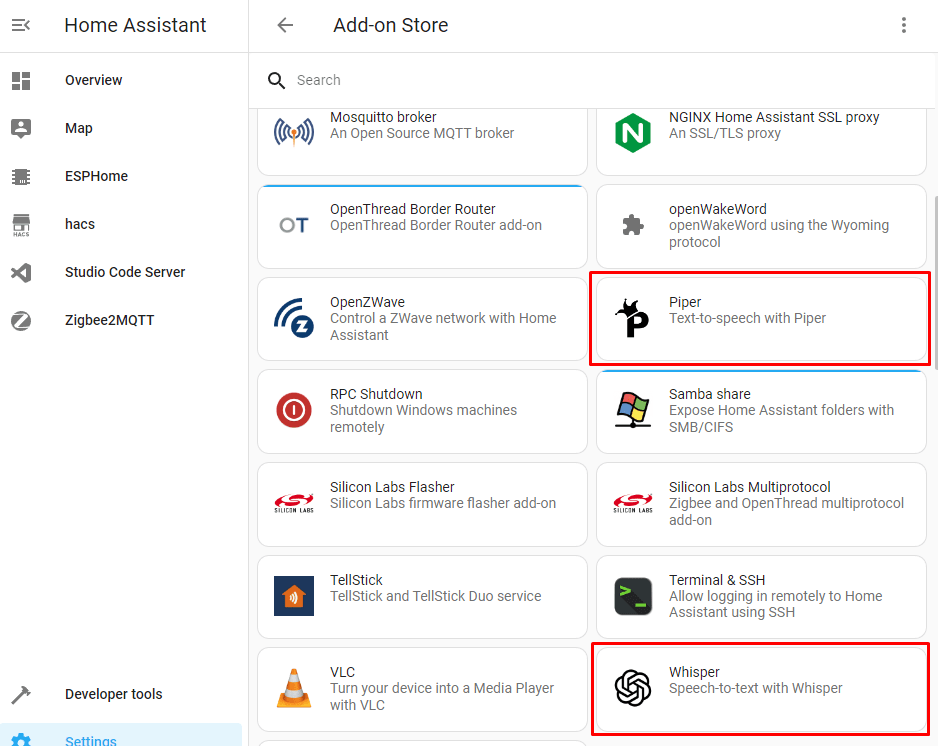This screenshot has width=938, height=746.
Task: Open the Terminal & SSH add-on title
Action: pos(717,580)
